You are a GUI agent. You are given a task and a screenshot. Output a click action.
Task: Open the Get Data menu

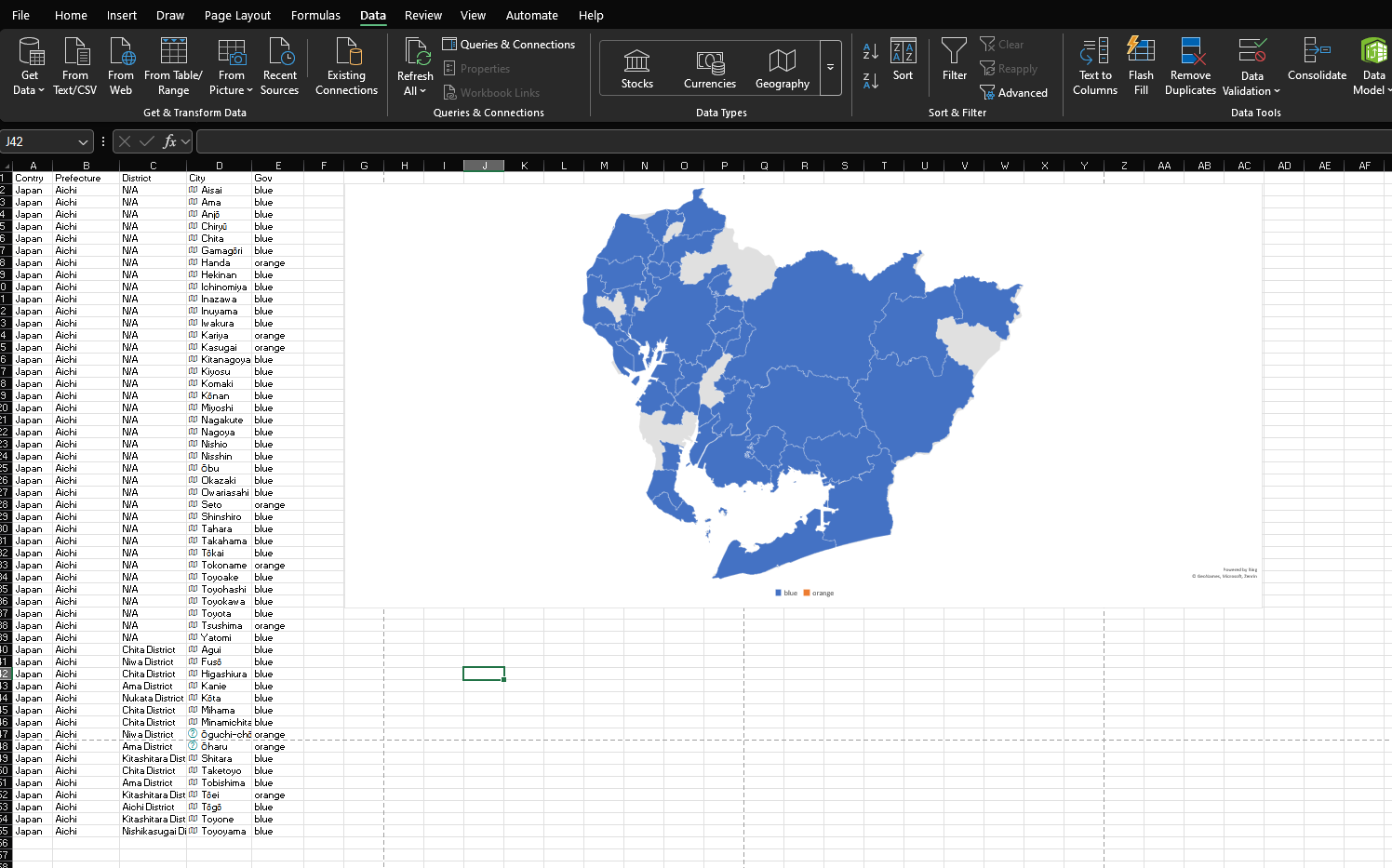point(29,66)
